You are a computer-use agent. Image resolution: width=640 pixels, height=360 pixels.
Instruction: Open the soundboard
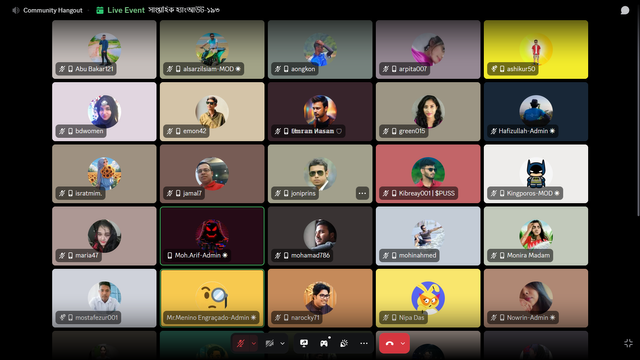click(x=344, y=344)
